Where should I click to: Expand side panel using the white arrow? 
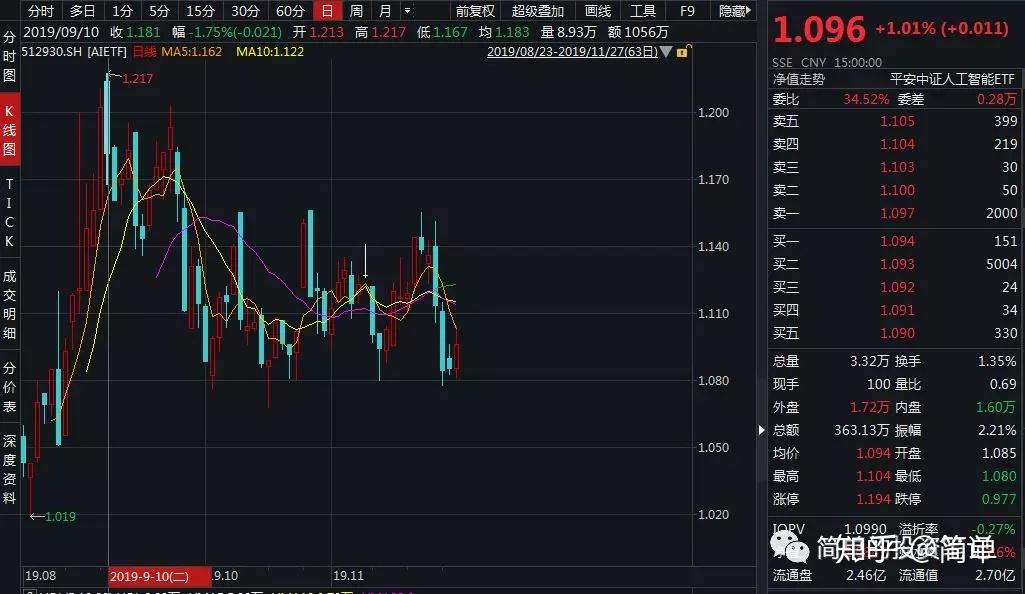point(762,430)
